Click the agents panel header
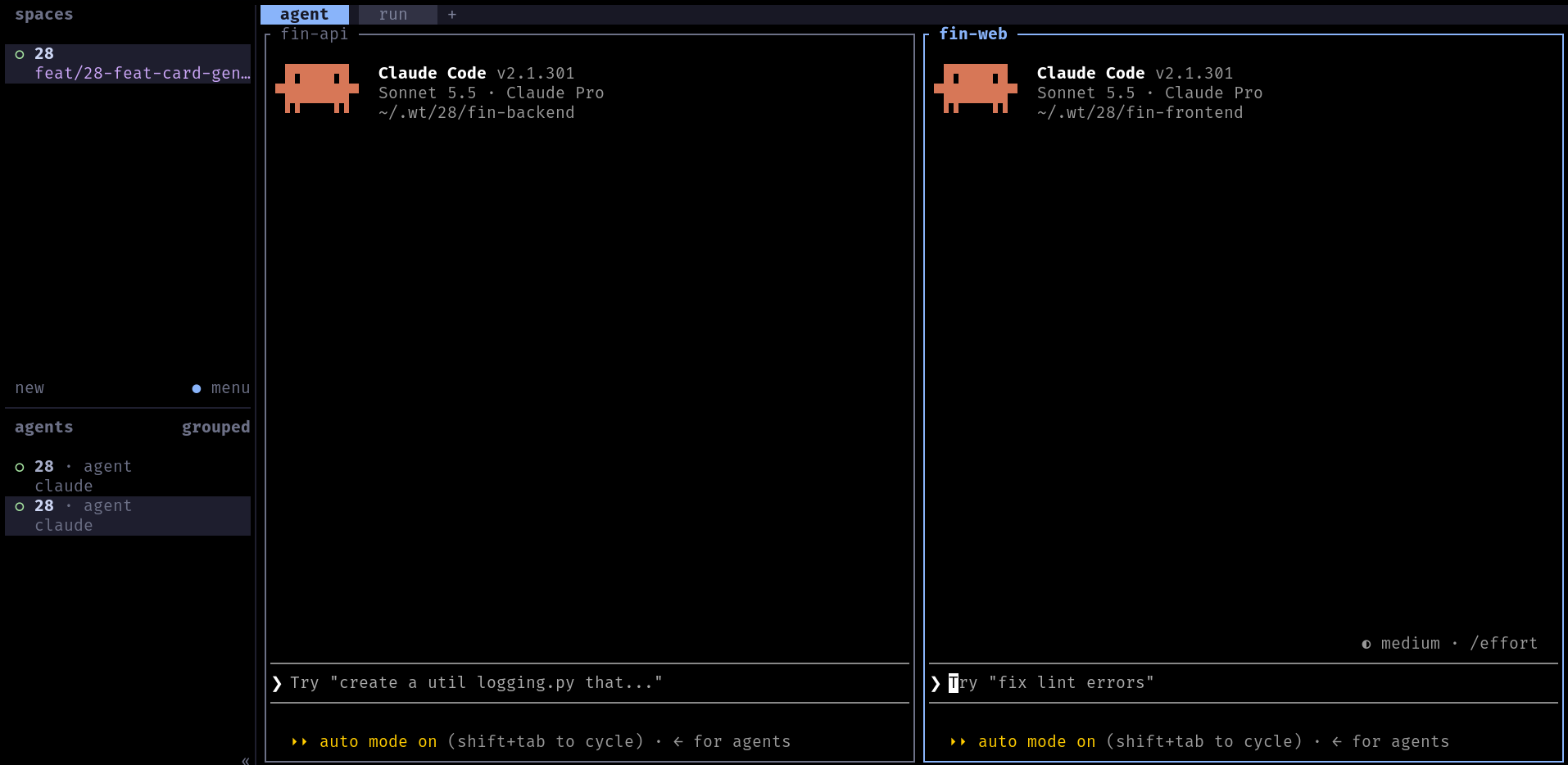Screen dimensions: 1568x765 44,427
